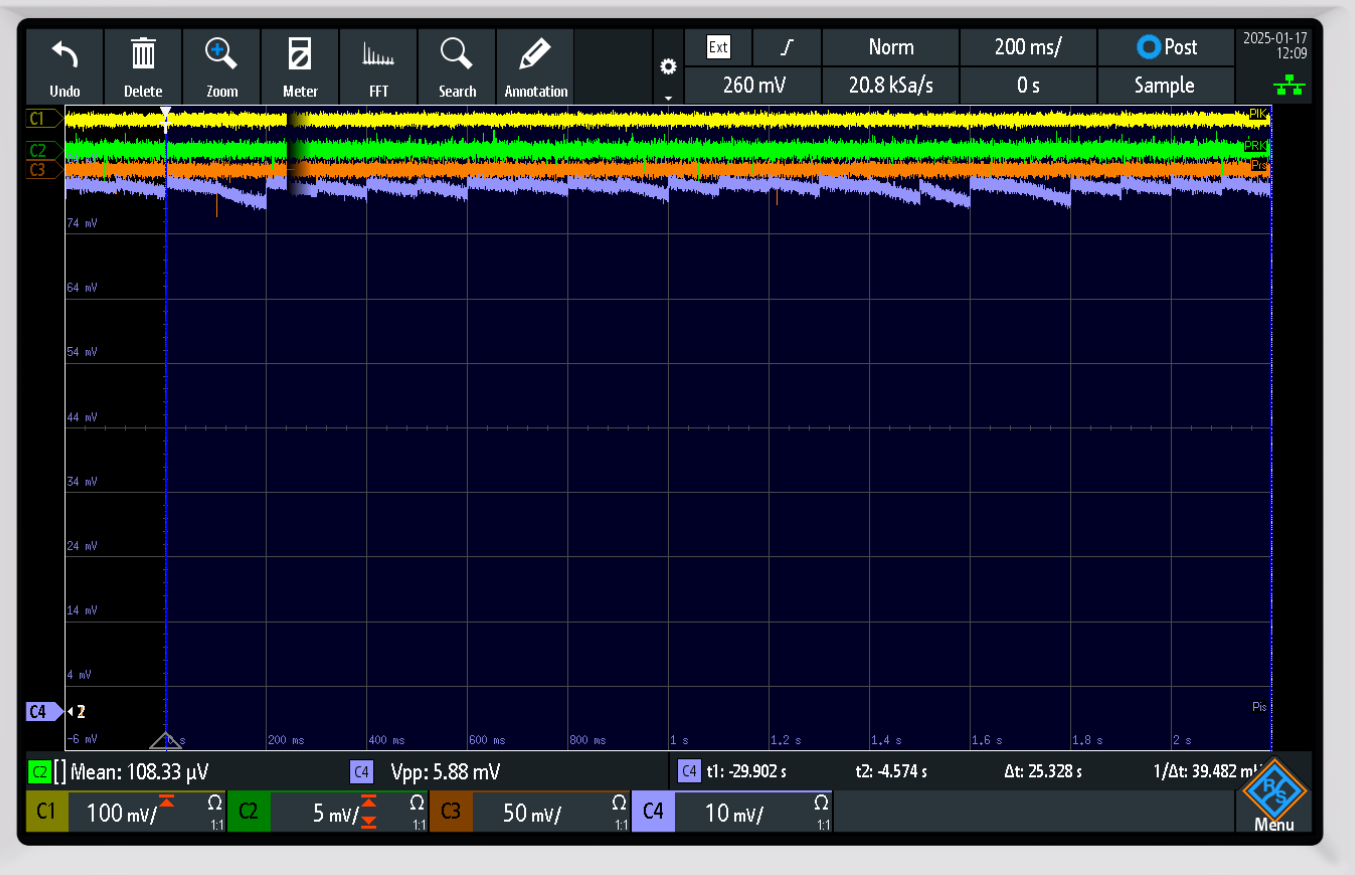
Task: Click the Delete trash can icon
Action: pos(143,55)
